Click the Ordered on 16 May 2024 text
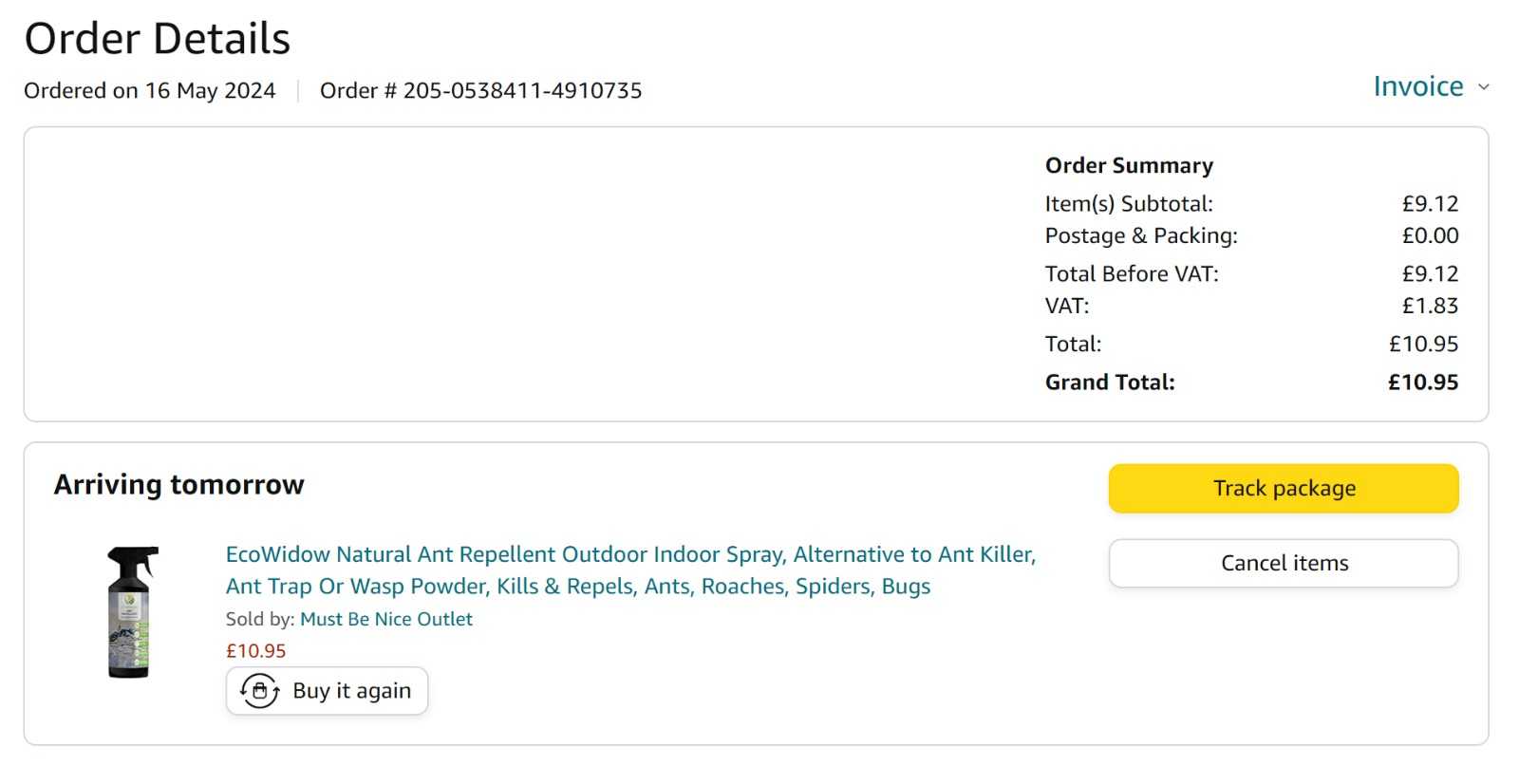 (150, 90)
